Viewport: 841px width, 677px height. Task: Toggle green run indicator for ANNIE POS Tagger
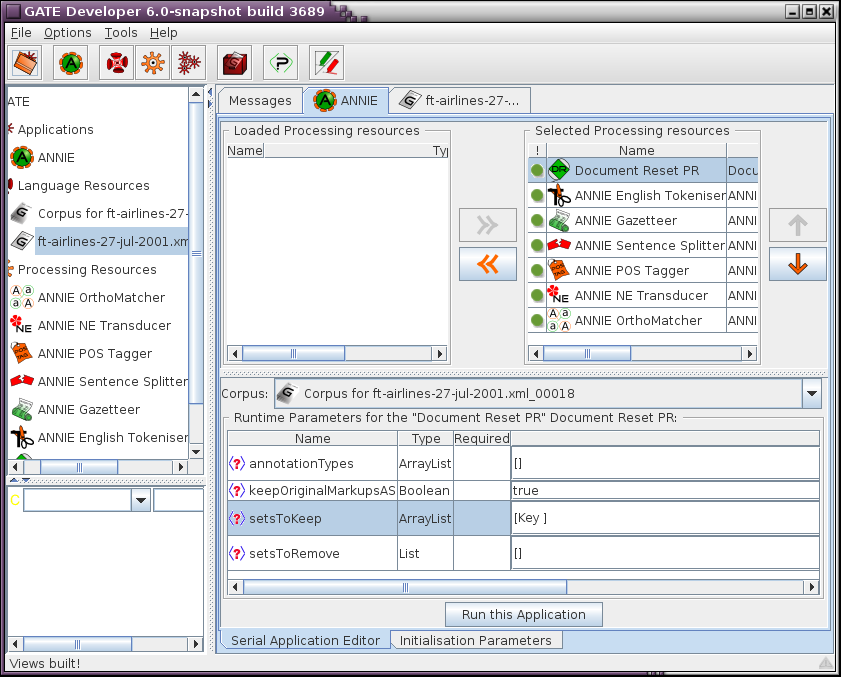[x=537, y=270]
